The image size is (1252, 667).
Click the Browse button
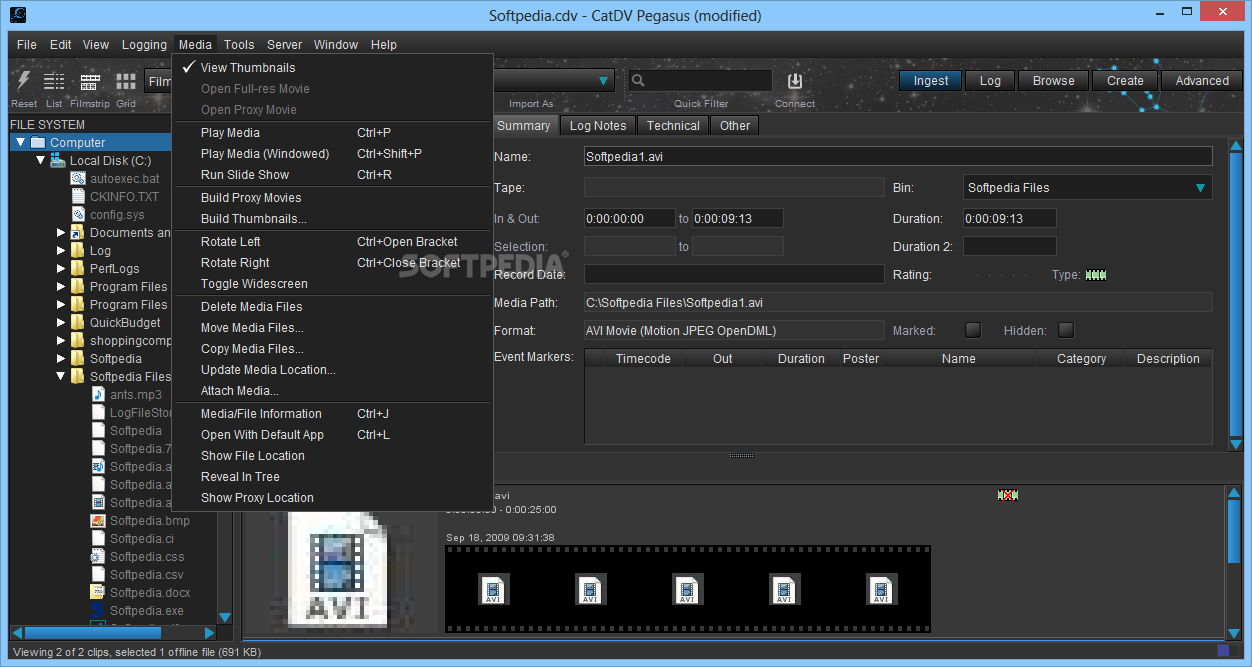pyautogui.click(x=1054, y=81)
